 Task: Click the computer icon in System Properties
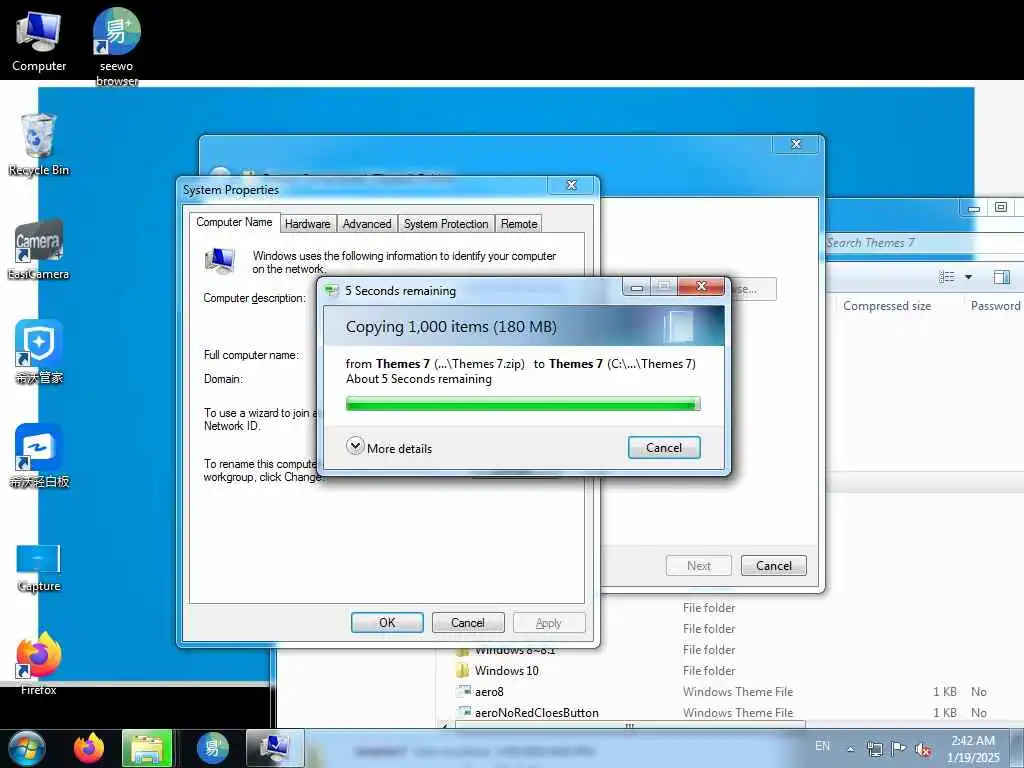[220, 260]
